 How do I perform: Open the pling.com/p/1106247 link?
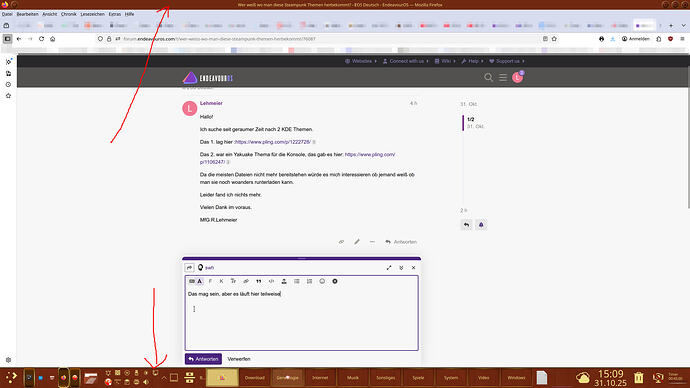(x=297, y=158)
